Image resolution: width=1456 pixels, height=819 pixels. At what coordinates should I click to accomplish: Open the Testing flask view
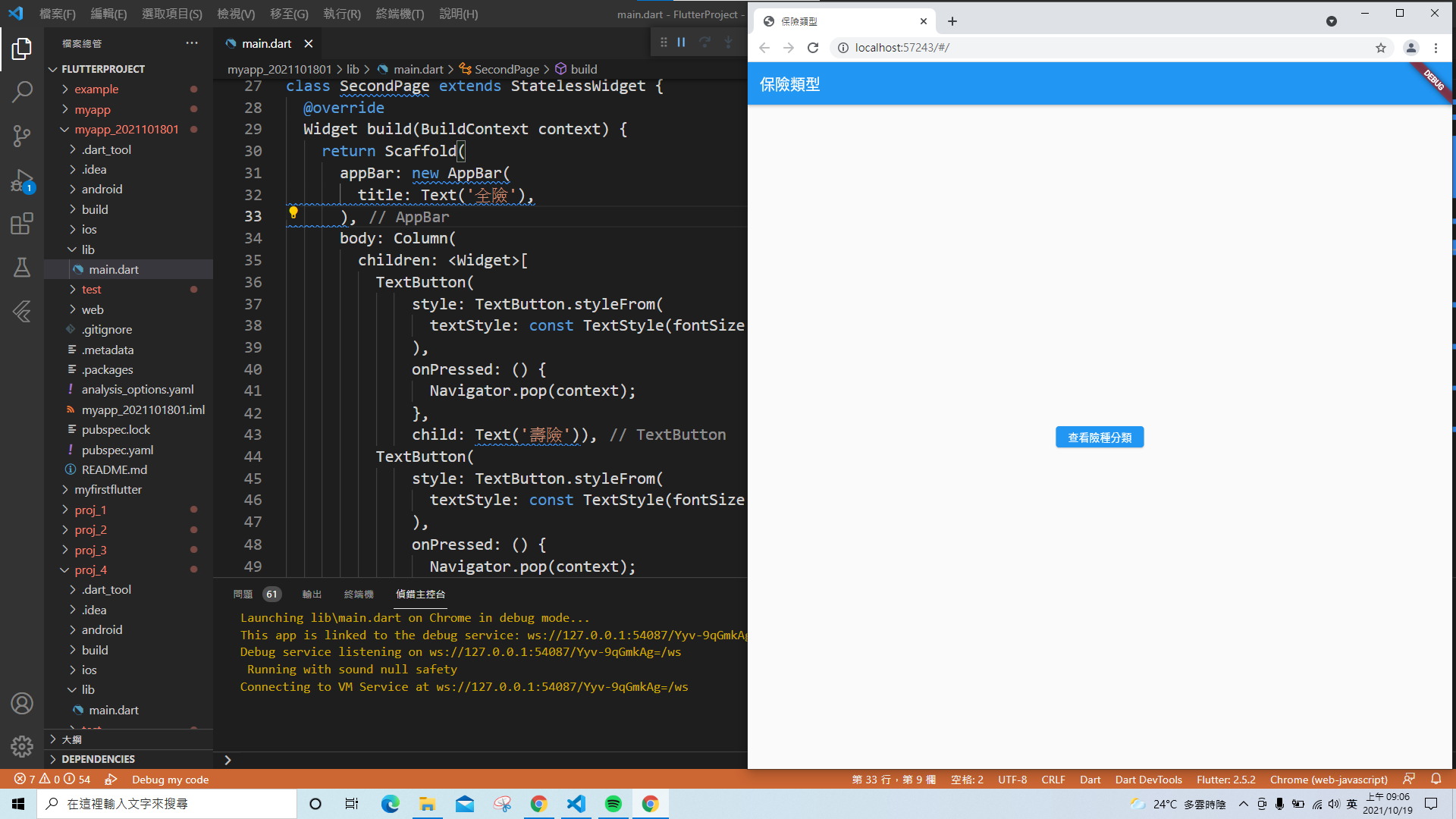(x=22, y=267)
